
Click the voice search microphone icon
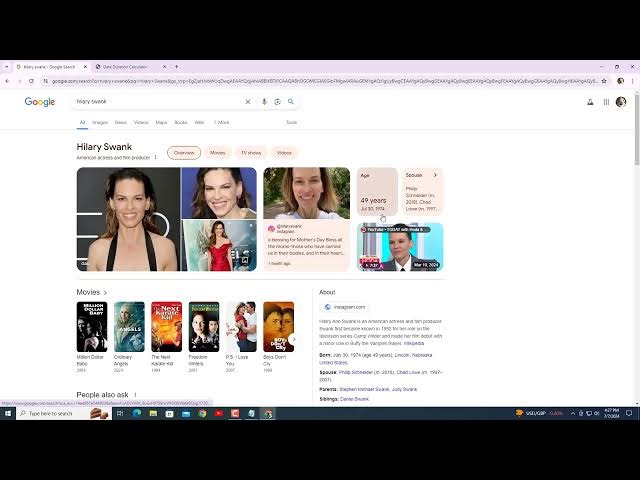(264, 102)
